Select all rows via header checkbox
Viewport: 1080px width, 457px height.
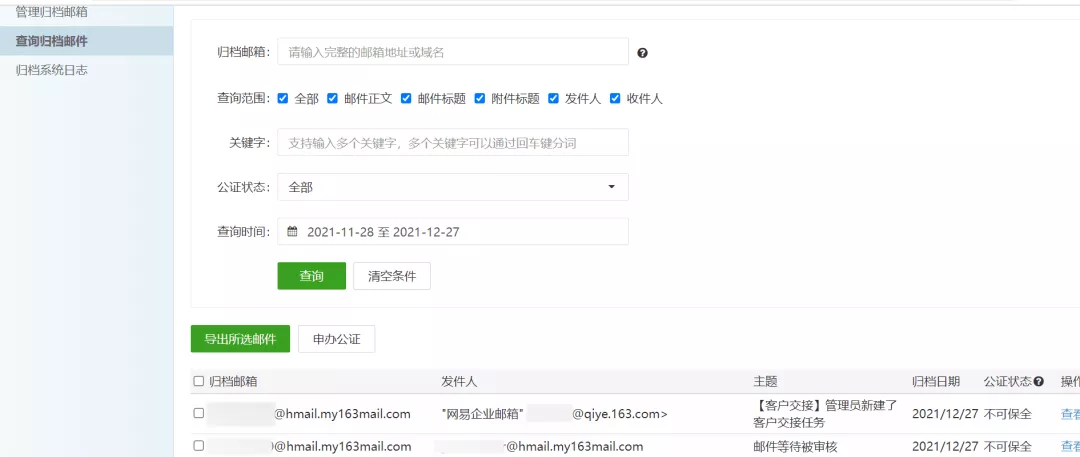(199, 382)
